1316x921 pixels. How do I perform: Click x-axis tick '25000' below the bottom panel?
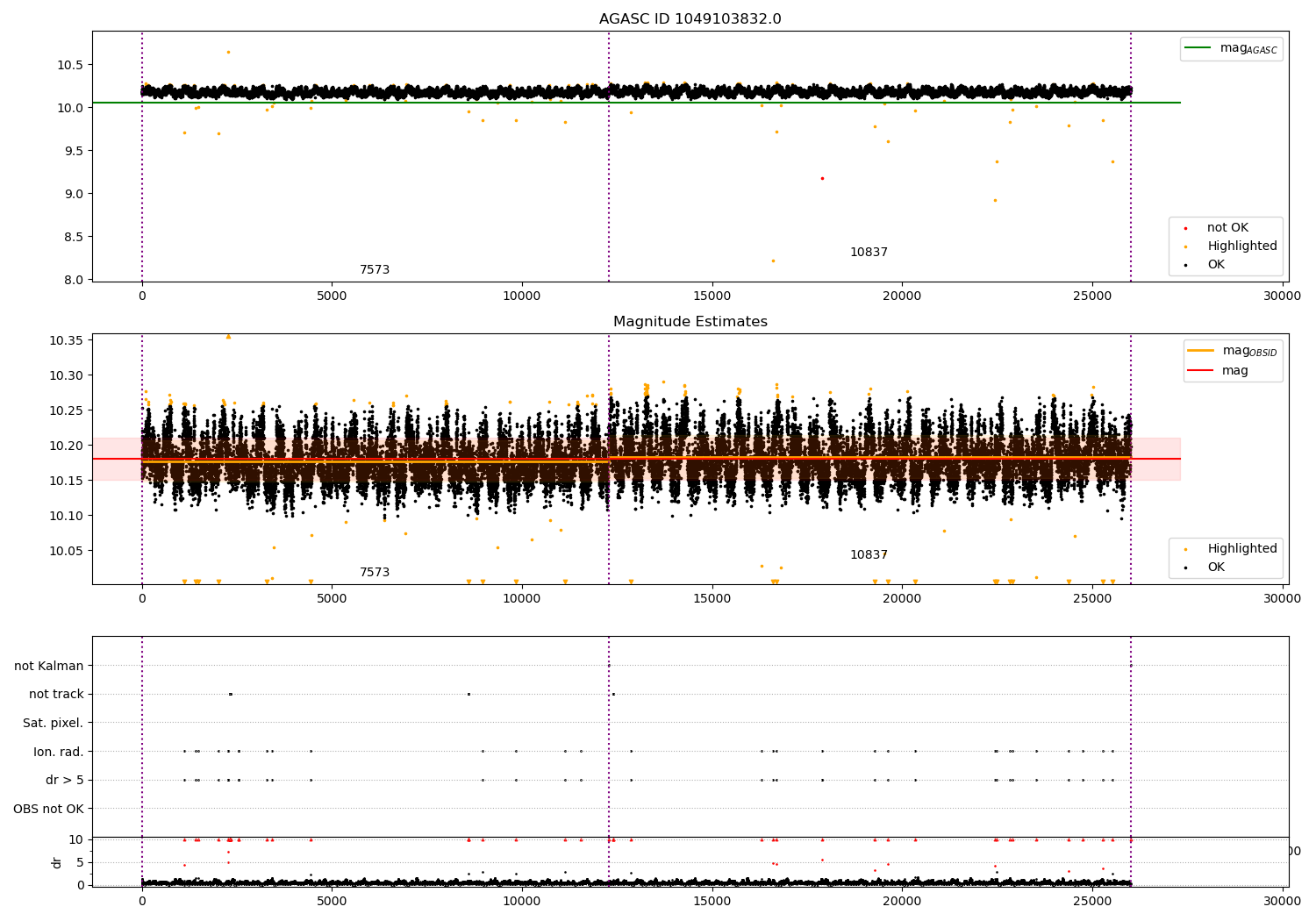coord(1092,901)
